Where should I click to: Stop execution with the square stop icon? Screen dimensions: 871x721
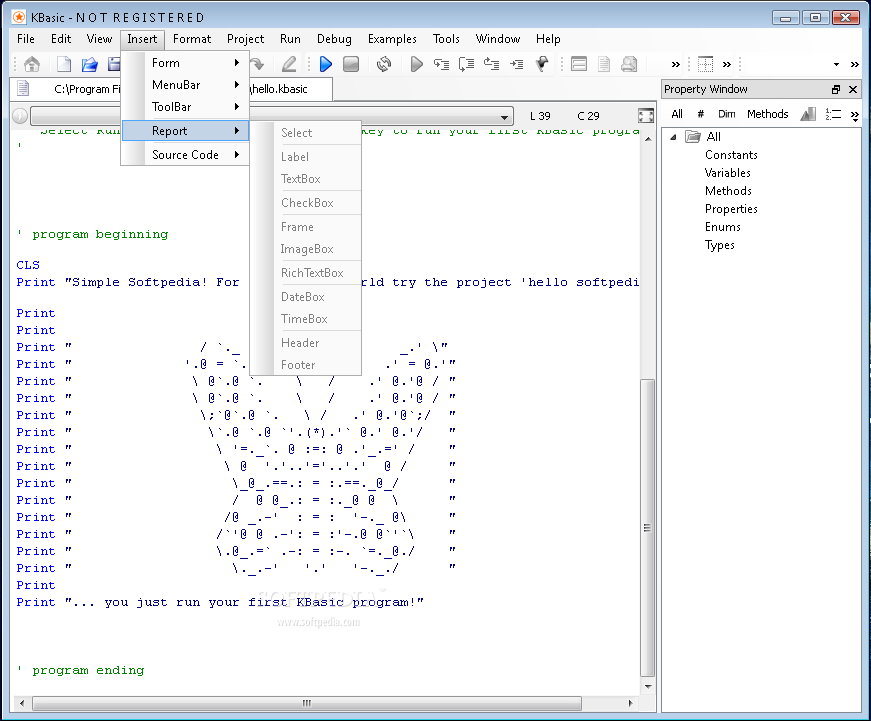351,64
